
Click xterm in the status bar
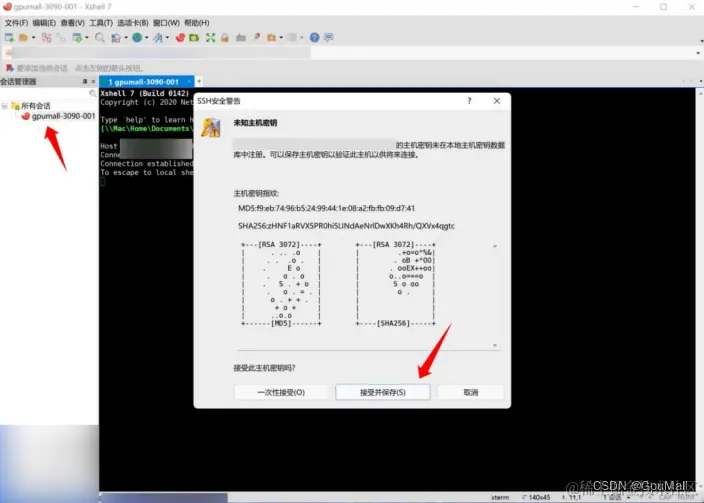(500, 498)
